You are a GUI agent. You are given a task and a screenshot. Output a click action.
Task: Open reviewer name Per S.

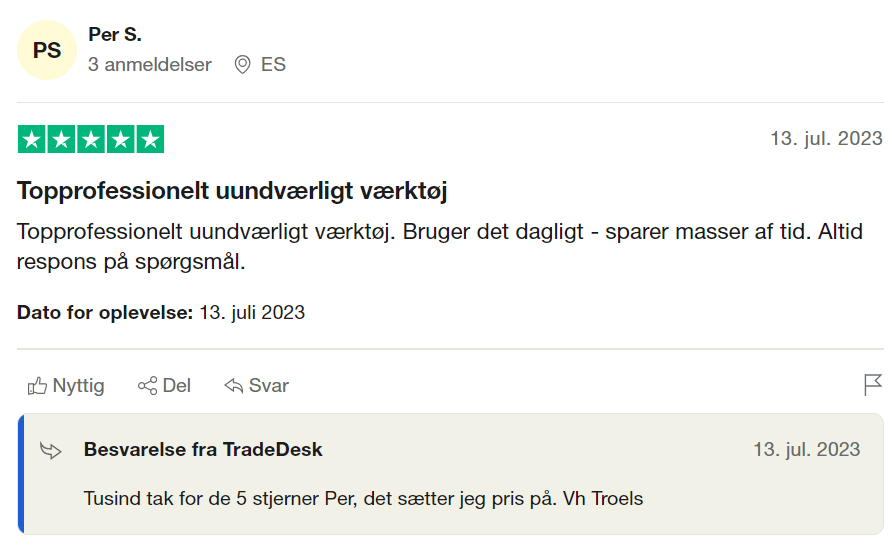pos(114,35)
